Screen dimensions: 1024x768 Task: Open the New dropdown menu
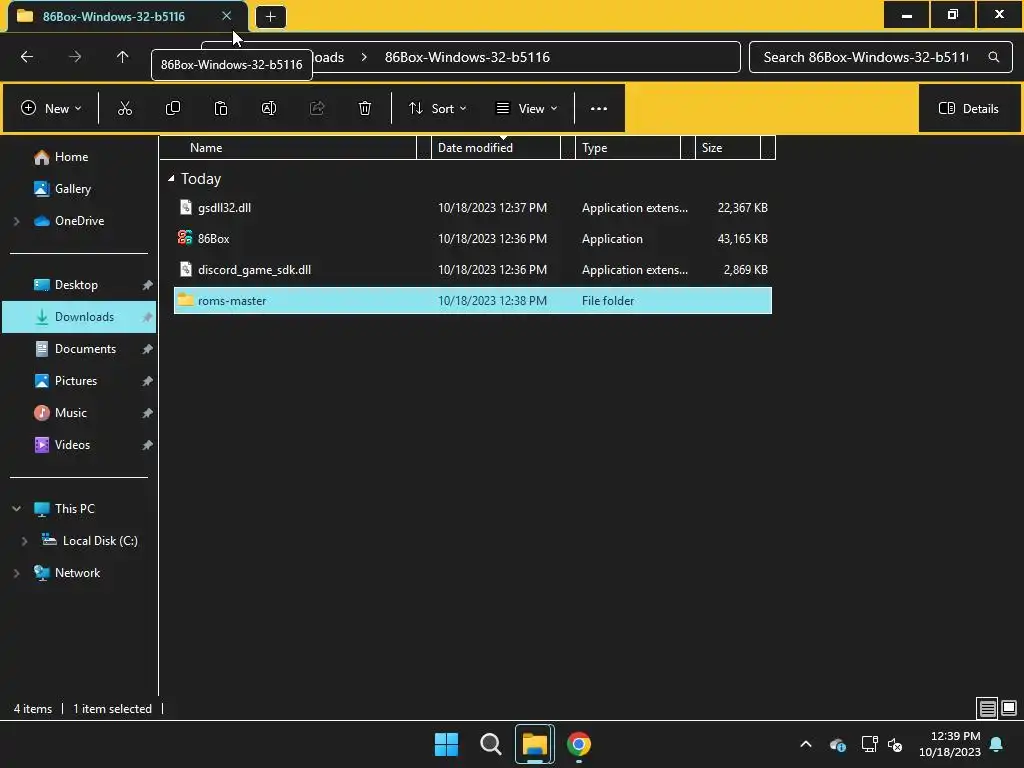[52, 108]
